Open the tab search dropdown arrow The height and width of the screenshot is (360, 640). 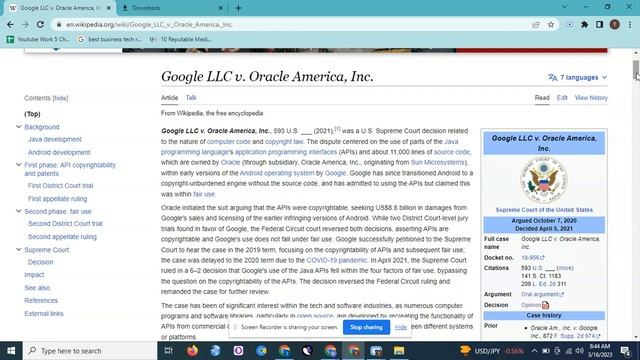[564, 7]
